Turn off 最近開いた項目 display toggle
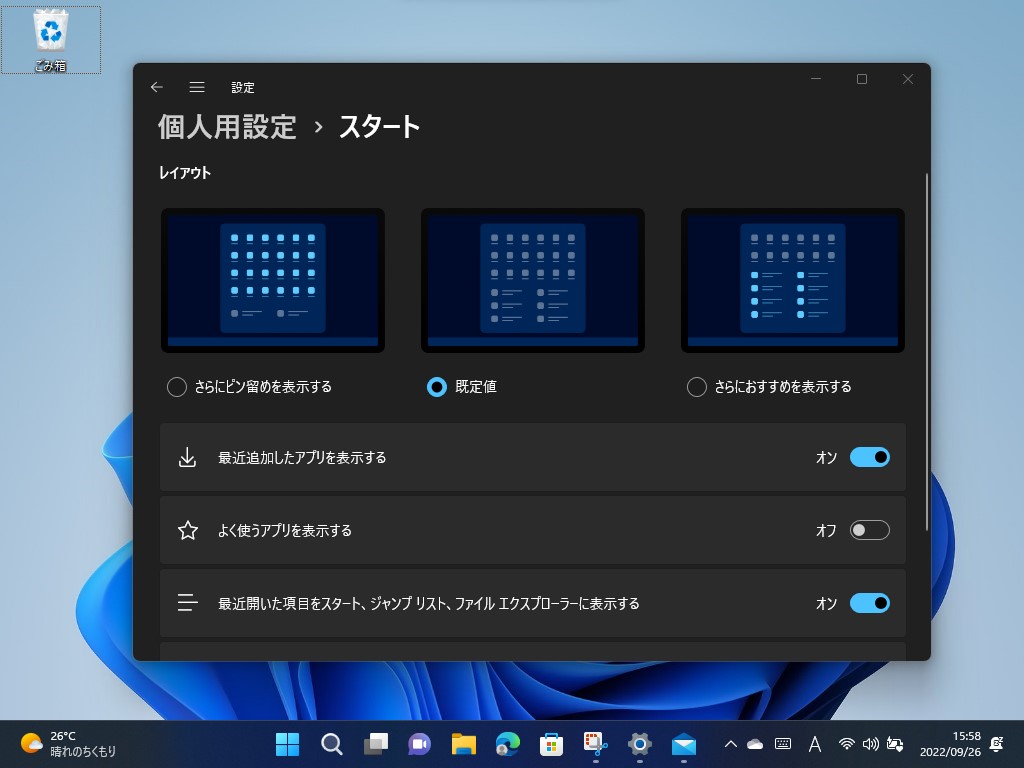1024x768 pixels. (869, 603)
